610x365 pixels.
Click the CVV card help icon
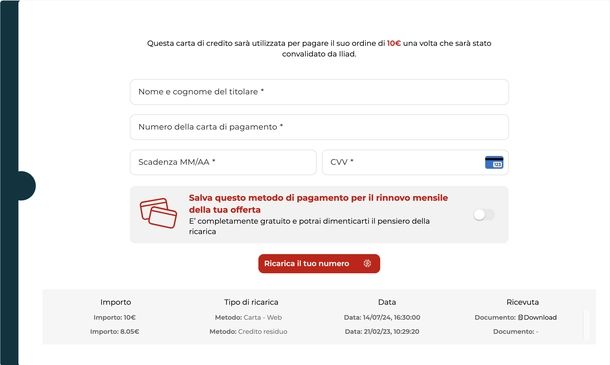click(x=494, y=162)
